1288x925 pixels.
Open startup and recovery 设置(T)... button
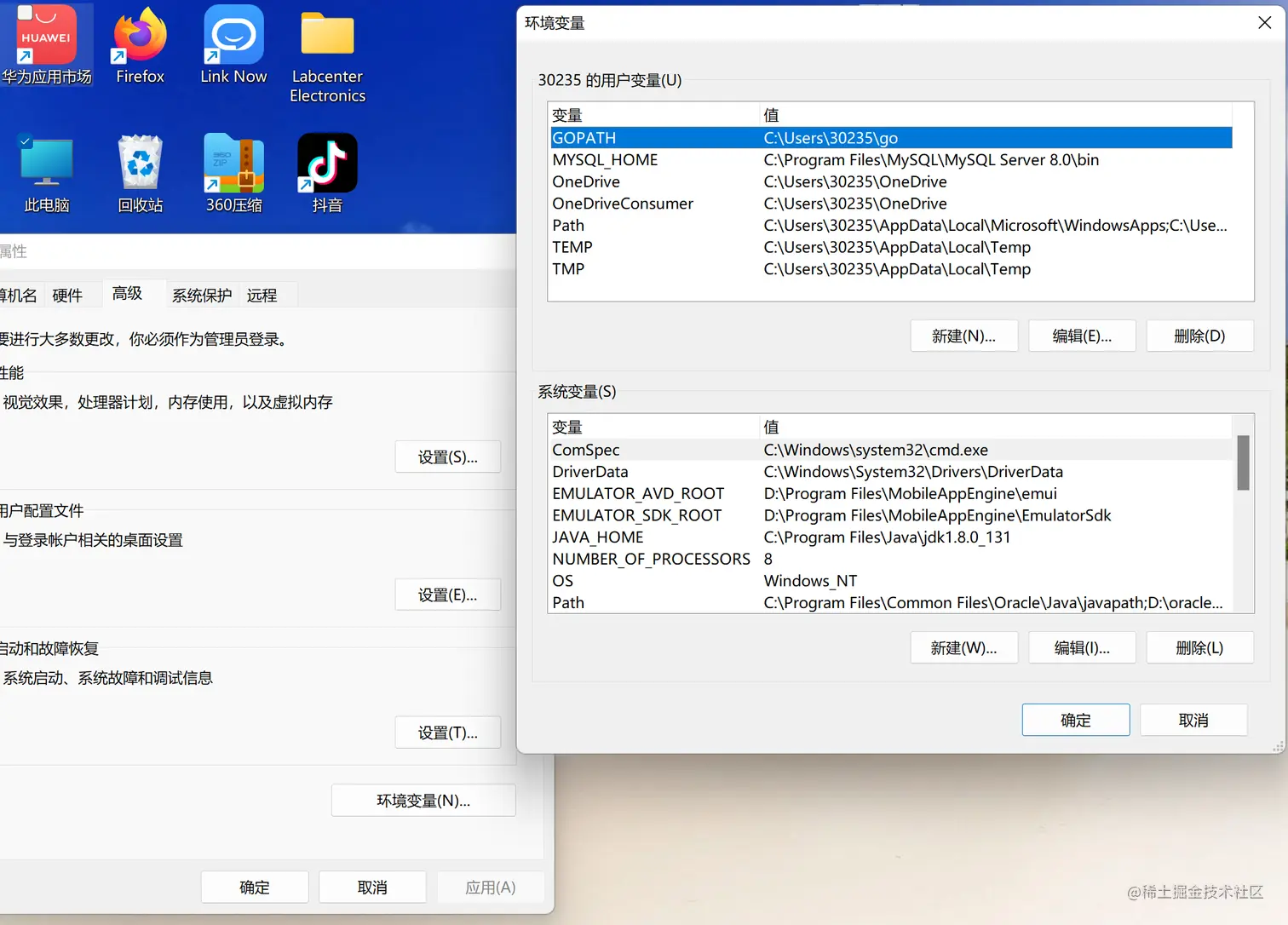coord(448,733)
